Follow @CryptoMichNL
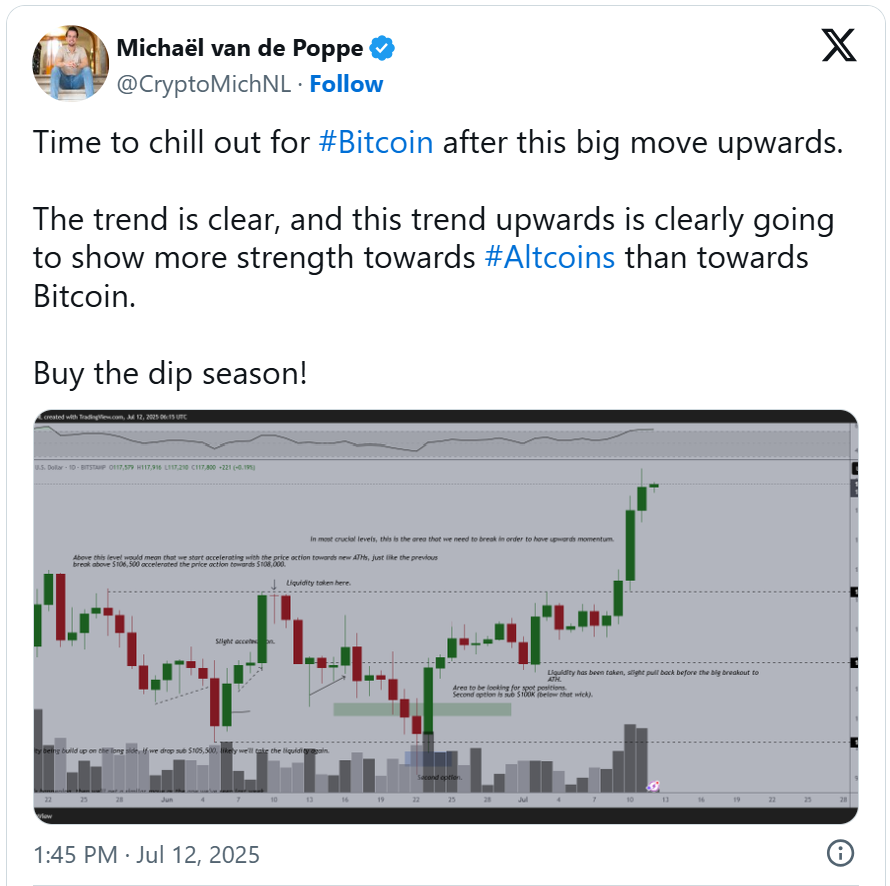 click(x=346, y=84)
